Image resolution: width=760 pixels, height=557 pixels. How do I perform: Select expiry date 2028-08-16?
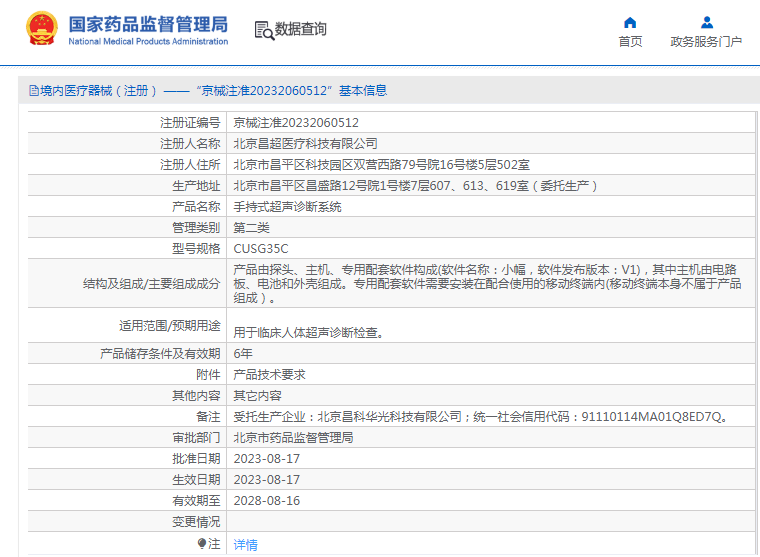pyautogui.click(x=267, y=501)
